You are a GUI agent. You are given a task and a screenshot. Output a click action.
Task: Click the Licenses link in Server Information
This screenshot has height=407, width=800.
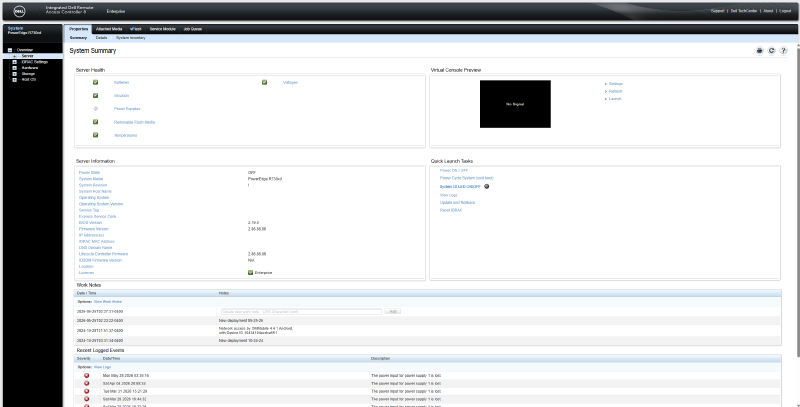coord(87,273)
